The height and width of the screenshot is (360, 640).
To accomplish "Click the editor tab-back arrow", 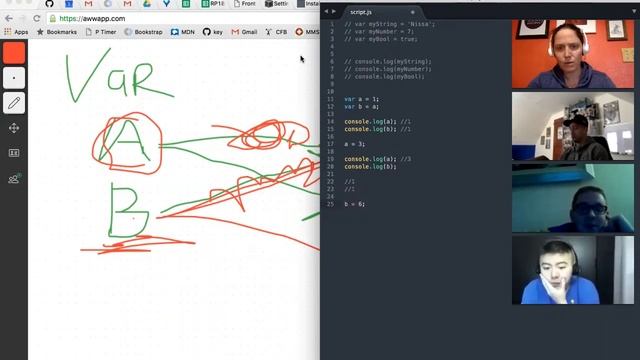I will click(x=326, y=11).
